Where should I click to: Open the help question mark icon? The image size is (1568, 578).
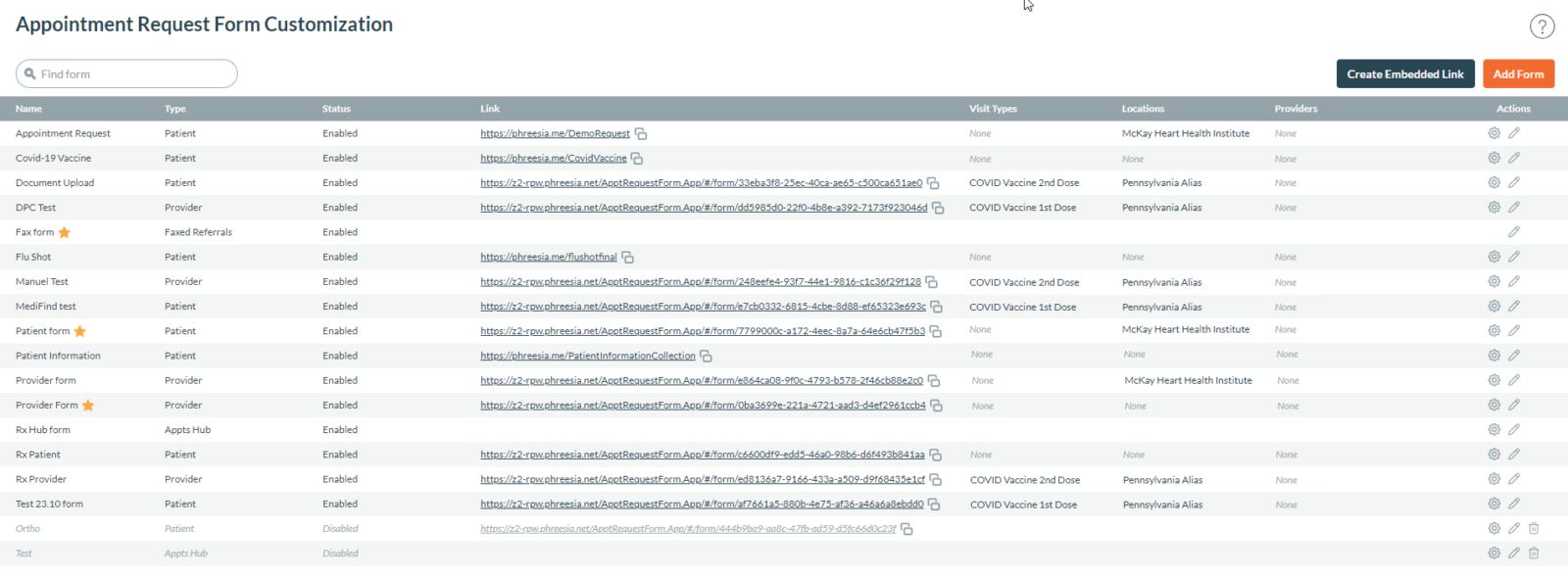coord(1542,26)
